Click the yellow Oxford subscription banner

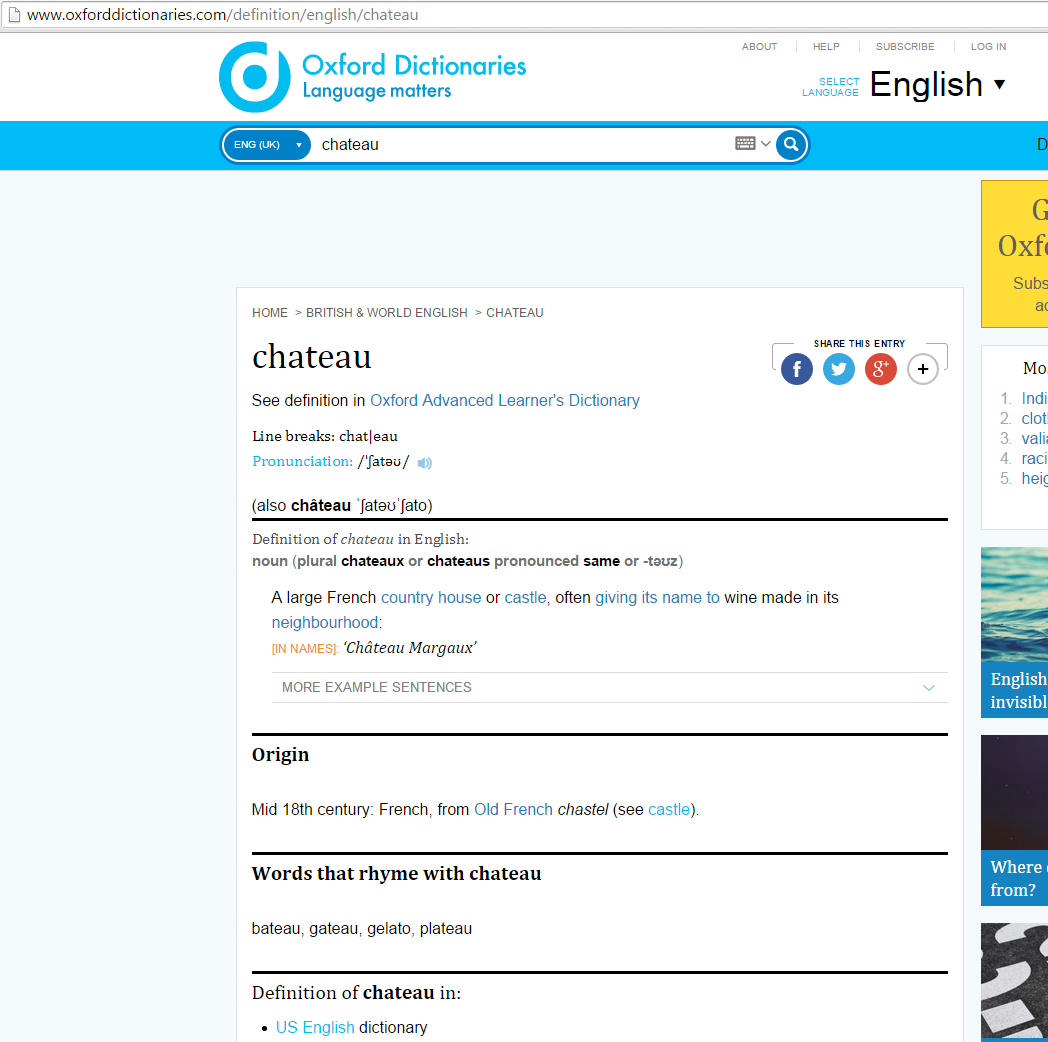tap(1015, 254)
